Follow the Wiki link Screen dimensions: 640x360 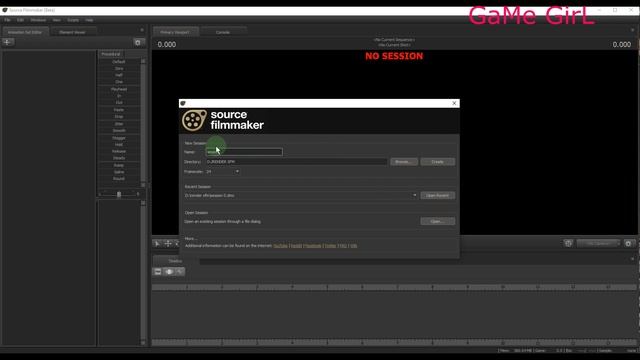[354, 246]
